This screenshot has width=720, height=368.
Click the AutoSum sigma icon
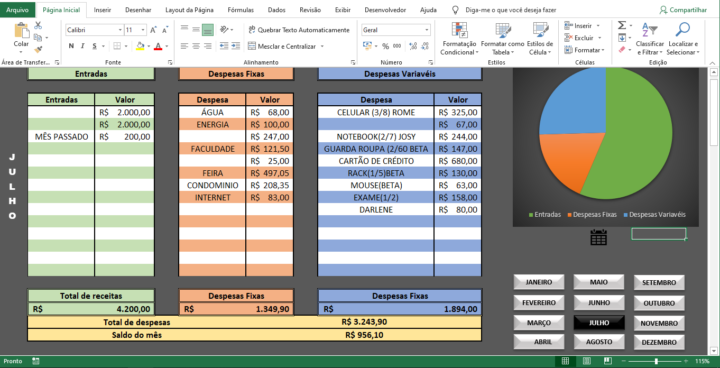coord(622,26)
